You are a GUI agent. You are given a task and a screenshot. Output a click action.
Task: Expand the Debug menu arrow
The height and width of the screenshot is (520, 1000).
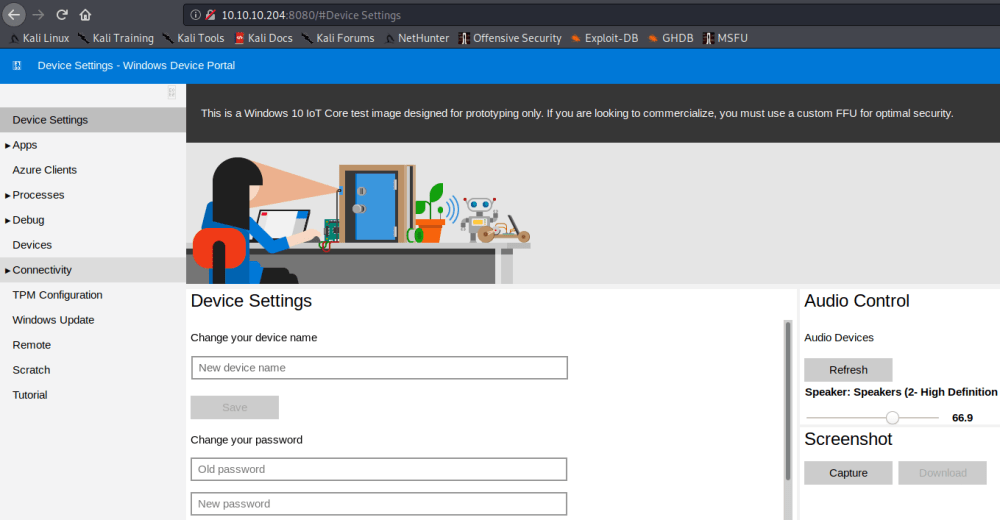tap(8, 221)
